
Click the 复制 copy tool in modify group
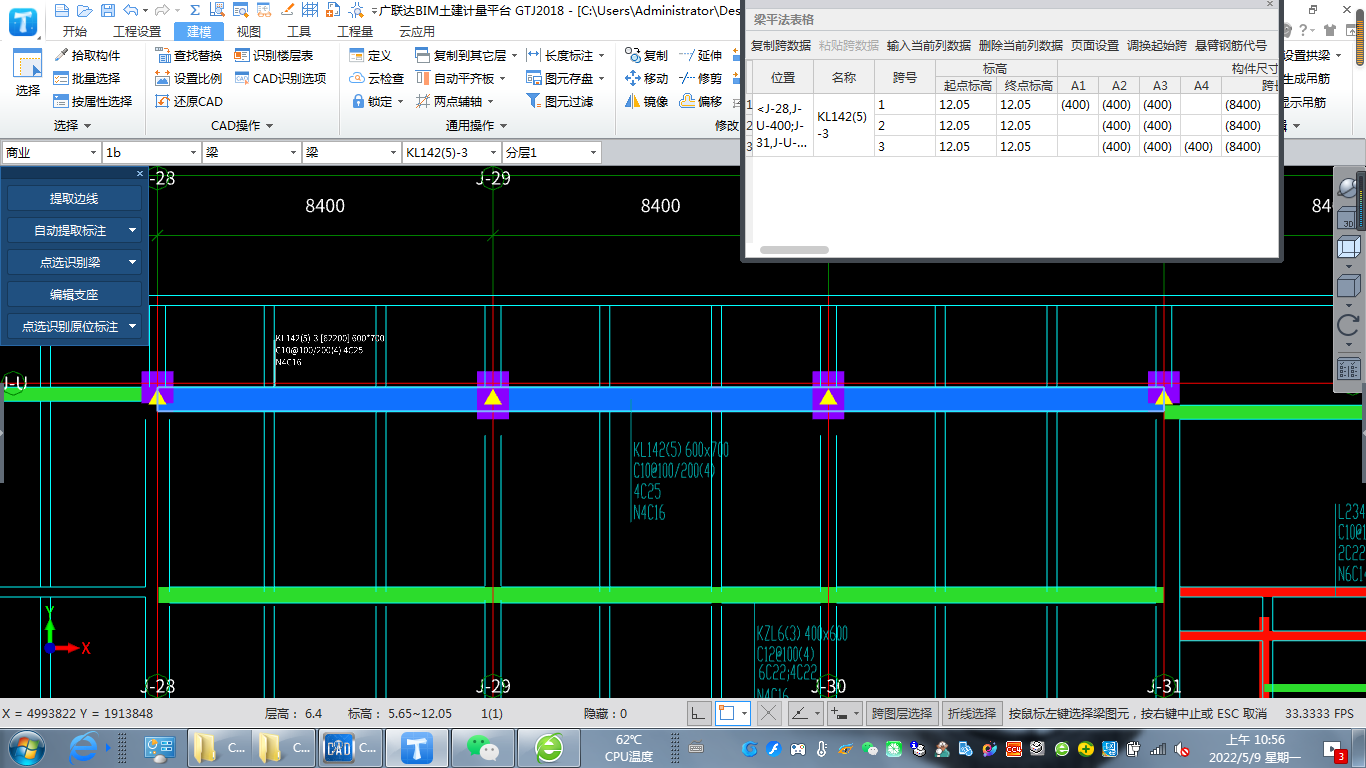tap(646, 55)
